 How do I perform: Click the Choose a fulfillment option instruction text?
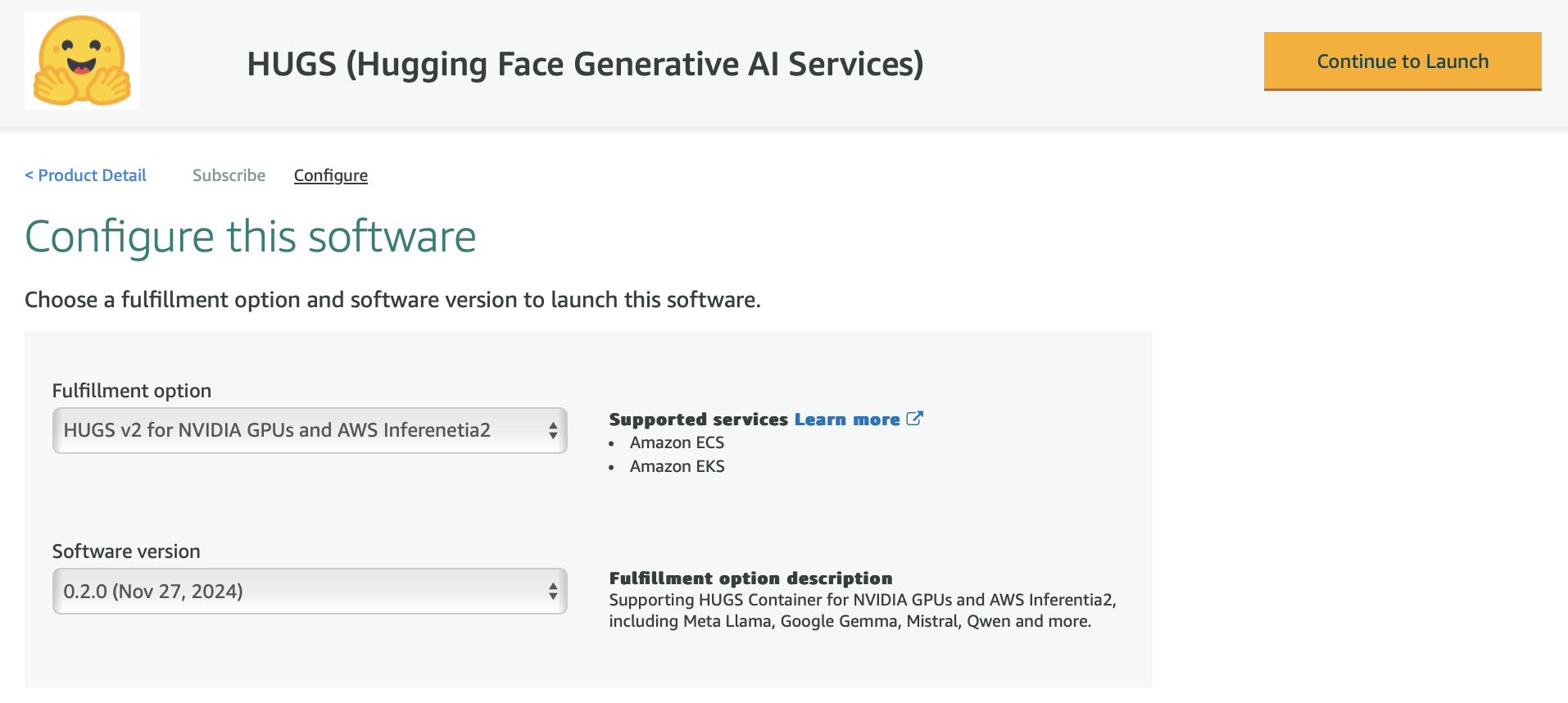point(392,300)
